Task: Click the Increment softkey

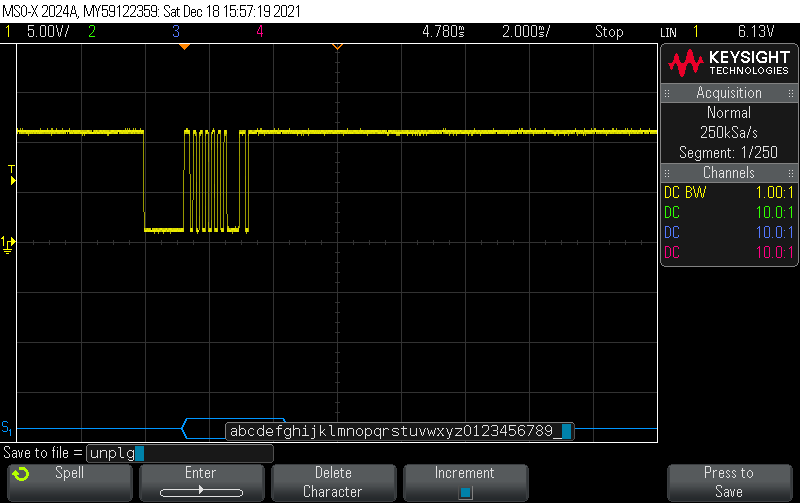Action: (x=466, y=483)
